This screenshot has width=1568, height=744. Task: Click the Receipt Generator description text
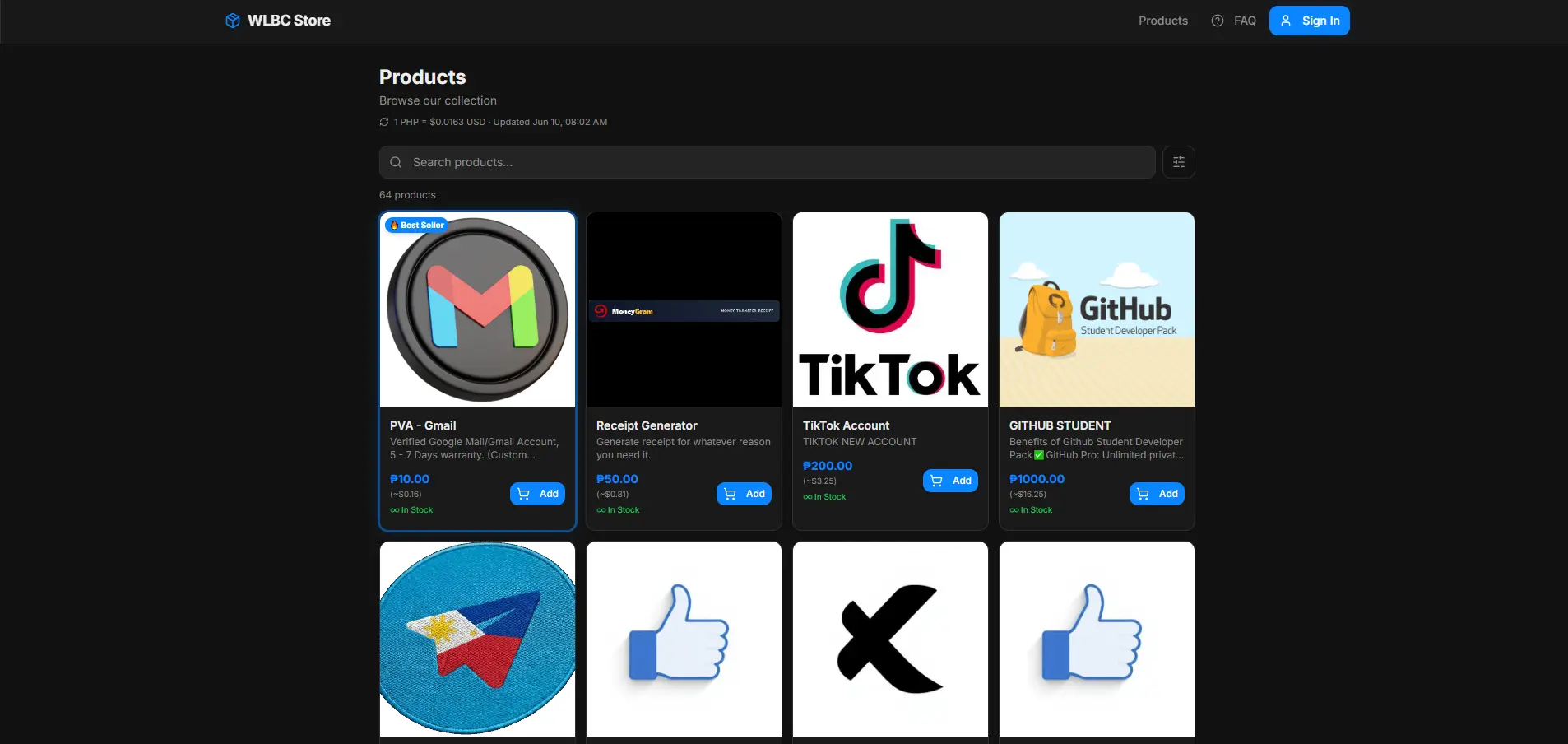pyautogui.click(x=684, y=449)
